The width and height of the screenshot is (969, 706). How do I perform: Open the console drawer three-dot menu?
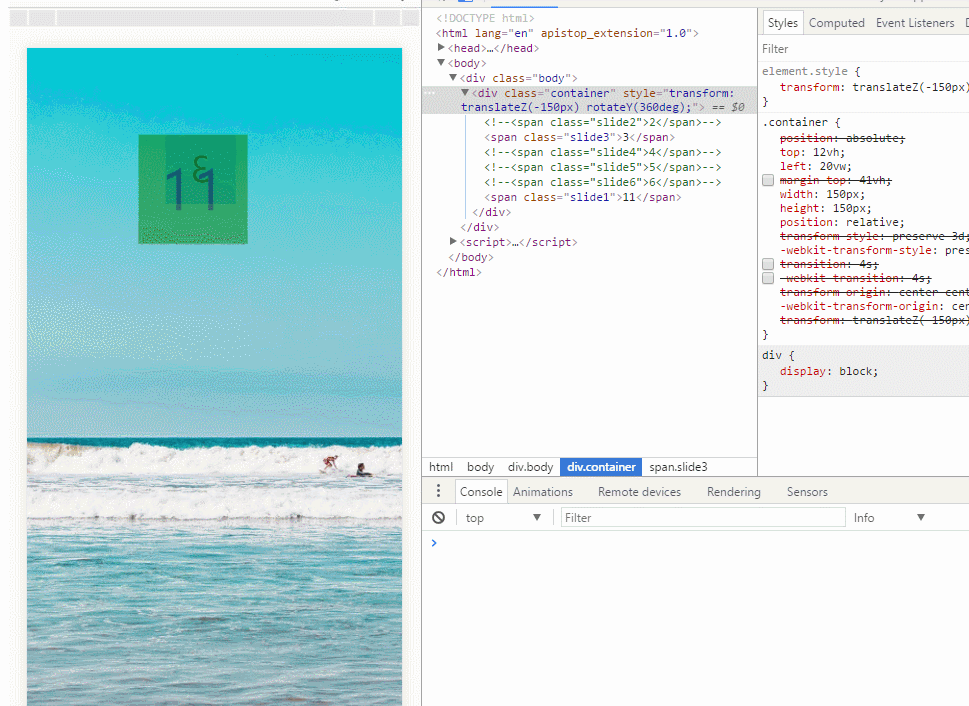tap(438, 491)
